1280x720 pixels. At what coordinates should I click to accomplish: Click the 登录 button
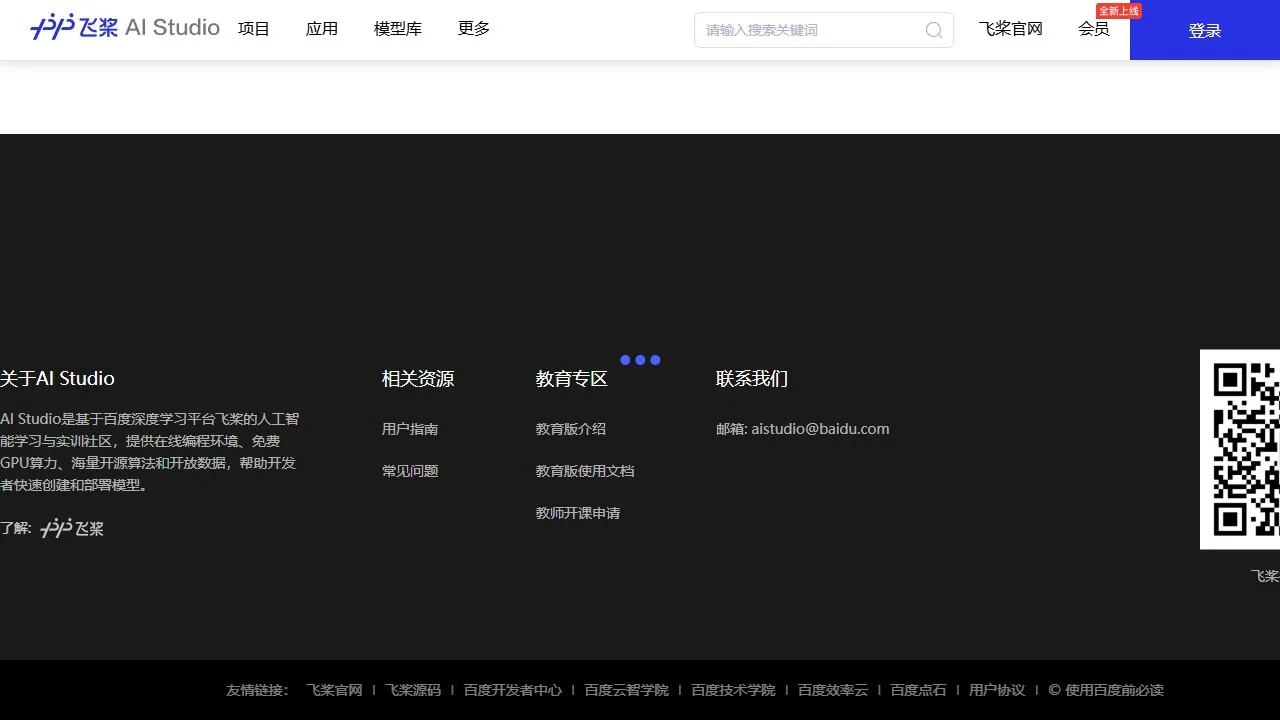[1205, 30]
